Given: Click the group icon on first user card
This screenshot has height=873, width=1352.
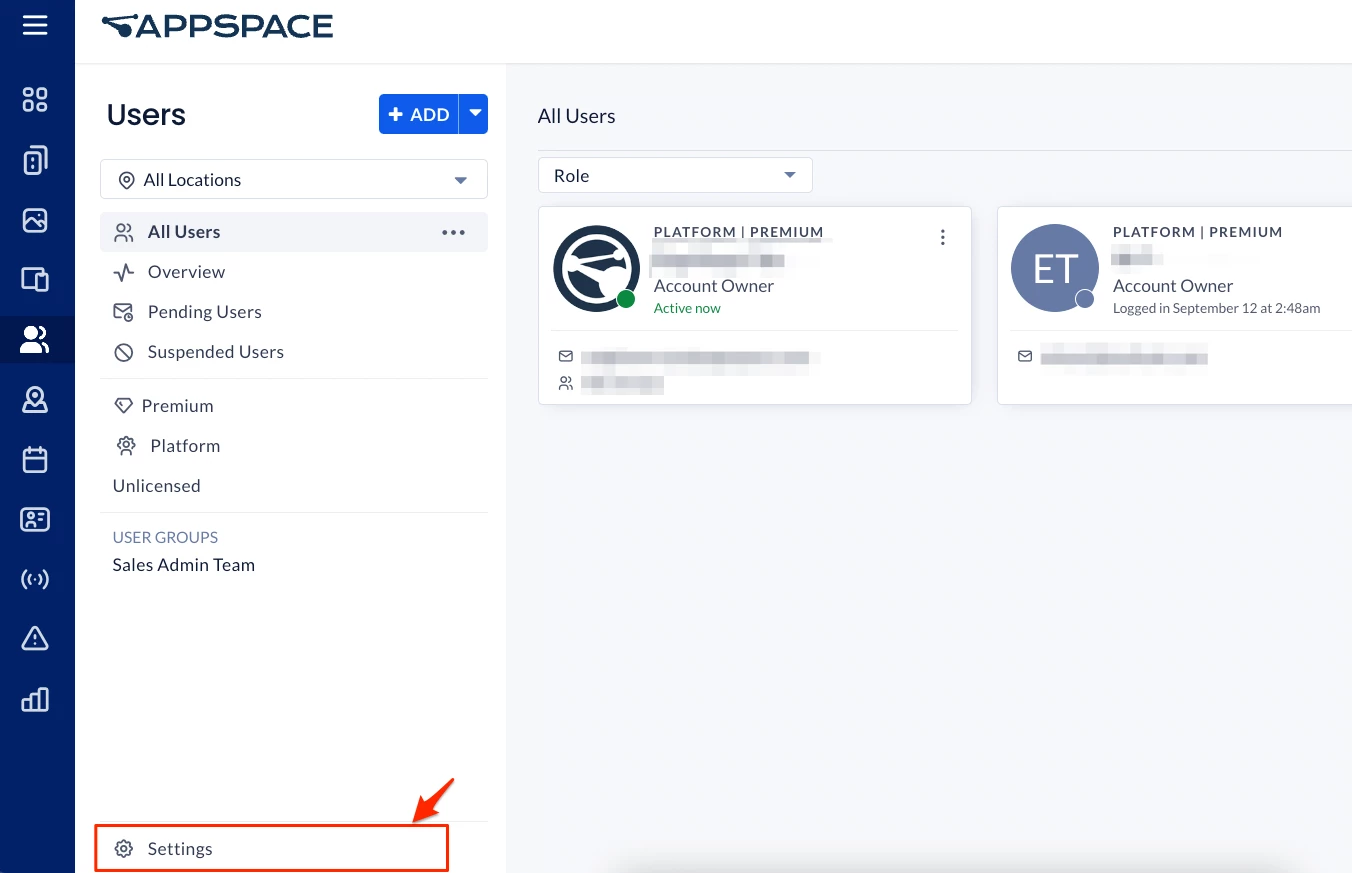Looking at the screenshot, I should [566, 382].
